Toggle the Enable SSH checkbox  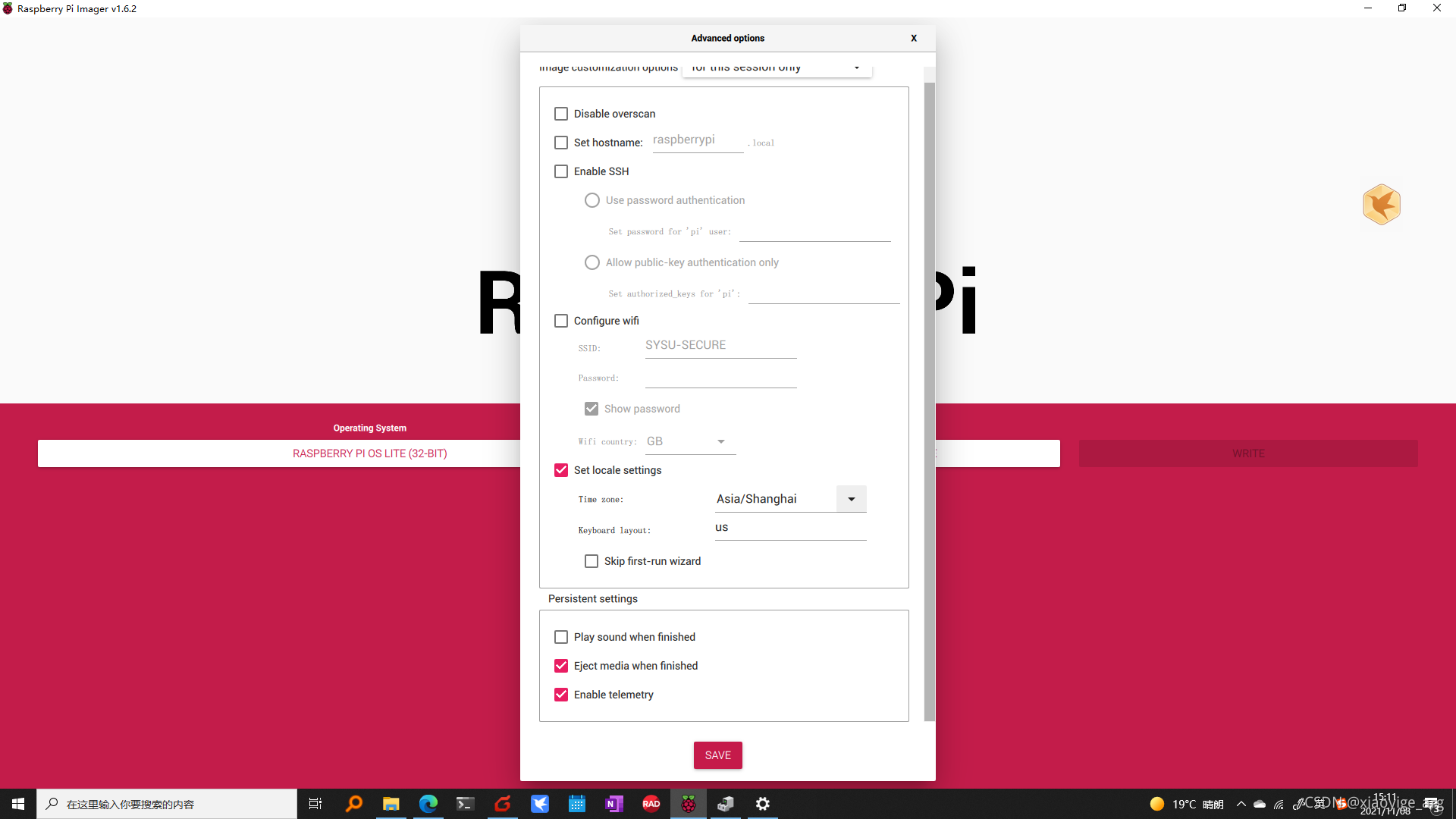561,171
